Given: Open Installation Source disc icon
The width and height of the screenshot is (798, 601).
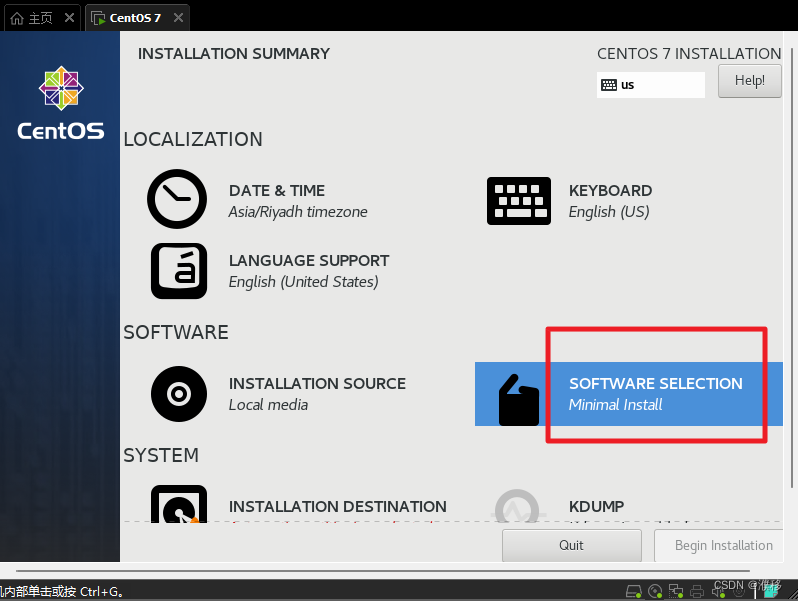Looking at the screenshot, I should point(179,394).
